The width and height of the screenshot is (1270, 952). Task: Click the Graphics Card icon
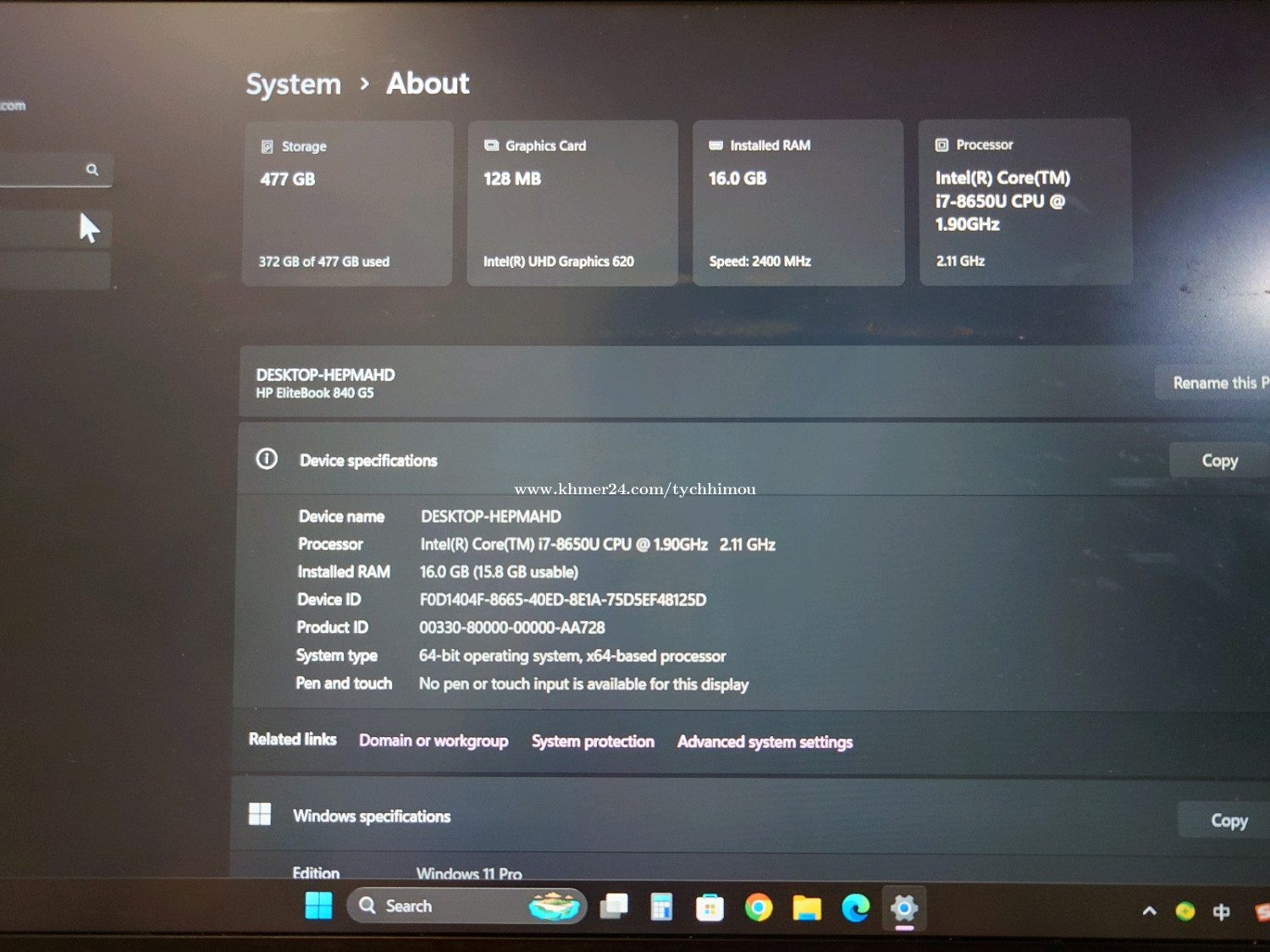491,146
